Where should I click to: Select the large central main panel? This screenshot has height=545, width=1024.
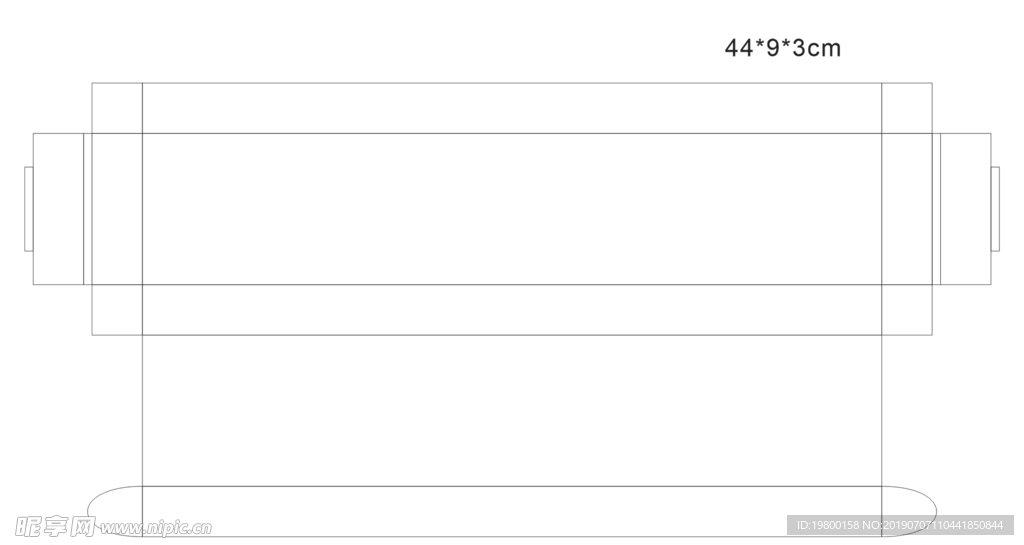pyautogui.click(x=512, y=209)
